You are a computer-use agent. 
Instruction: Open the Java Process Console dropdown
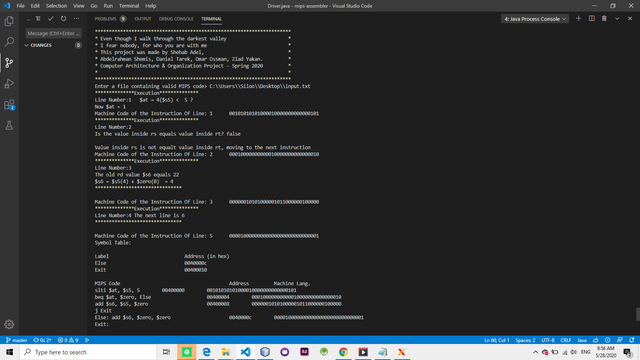point(535,19)
